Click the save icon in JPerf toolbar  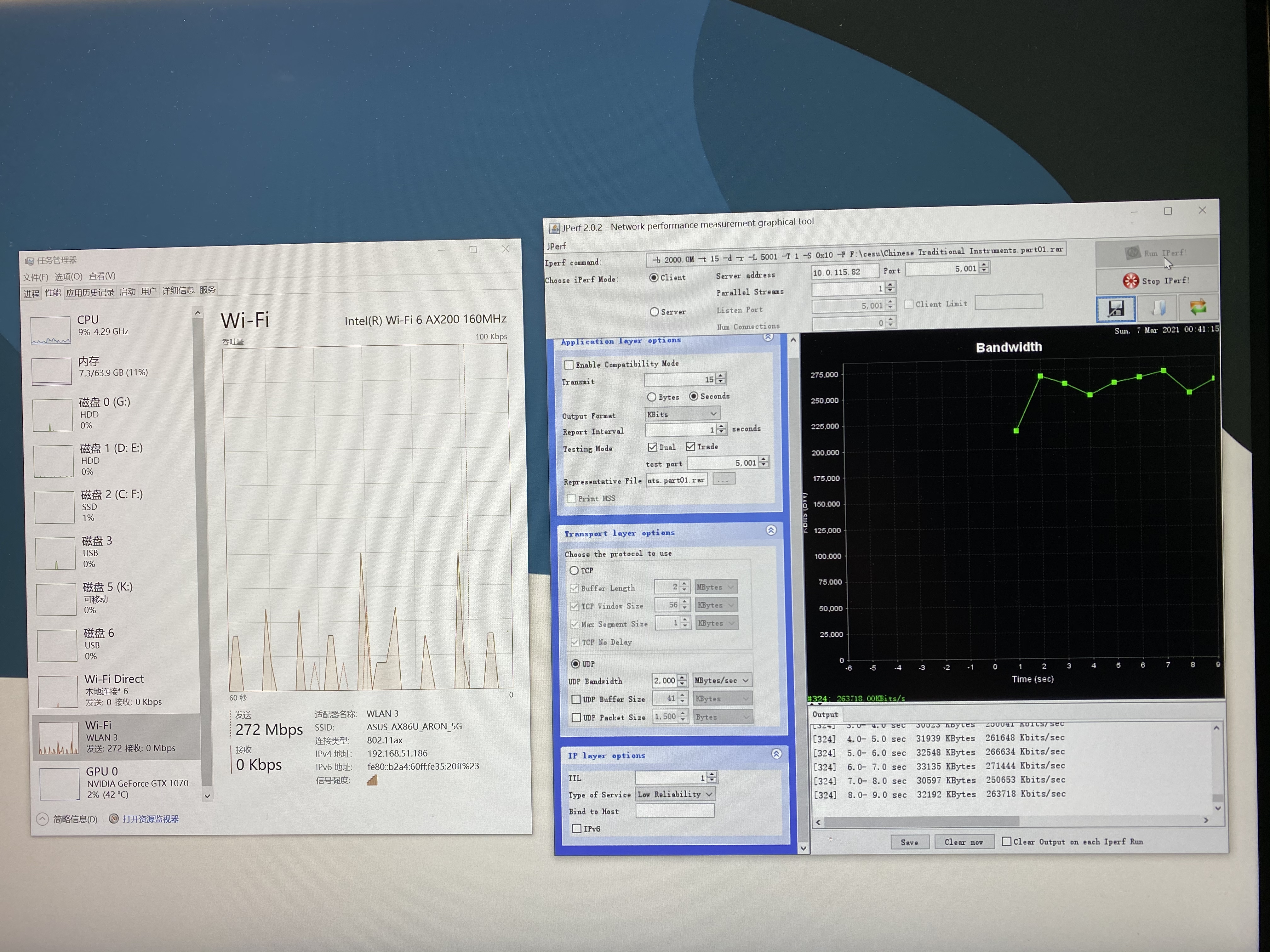point(1116,309)
